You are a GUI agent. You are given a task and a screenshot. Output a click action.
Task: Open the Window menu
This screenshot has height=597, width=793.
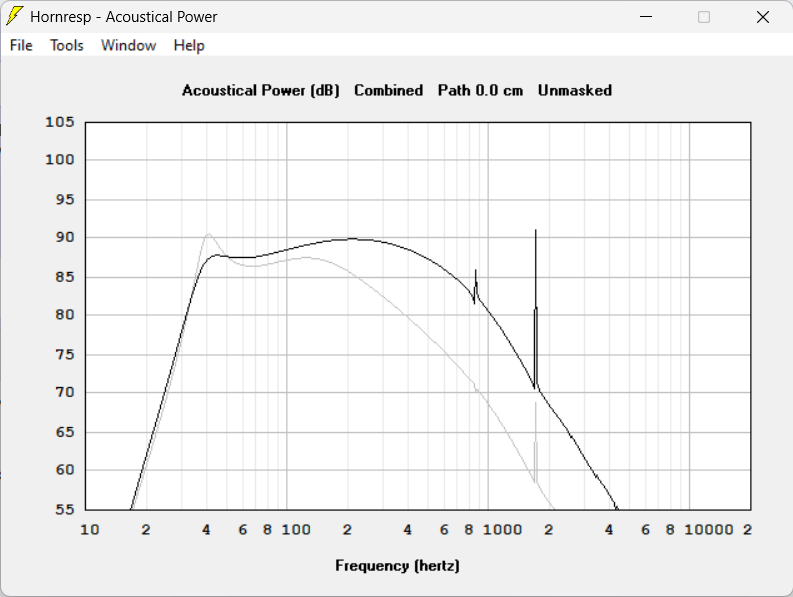pos(128,46)
